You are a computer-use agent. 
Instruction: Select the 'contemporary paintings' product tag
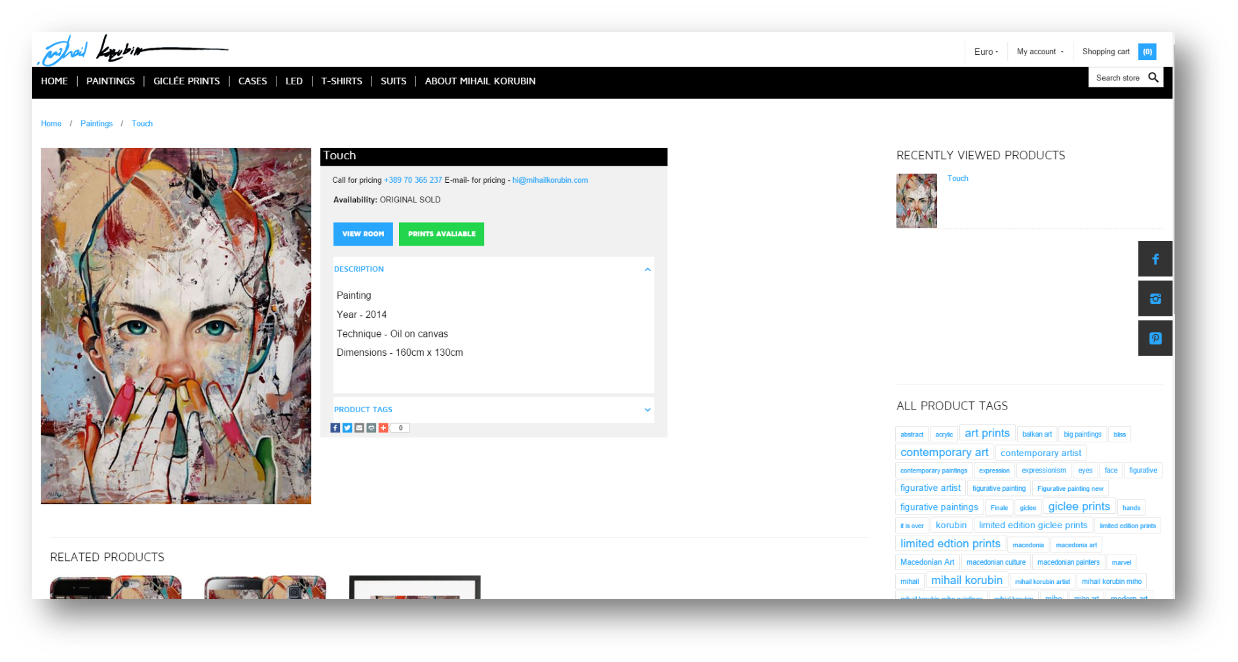click(x=934, y=471)
